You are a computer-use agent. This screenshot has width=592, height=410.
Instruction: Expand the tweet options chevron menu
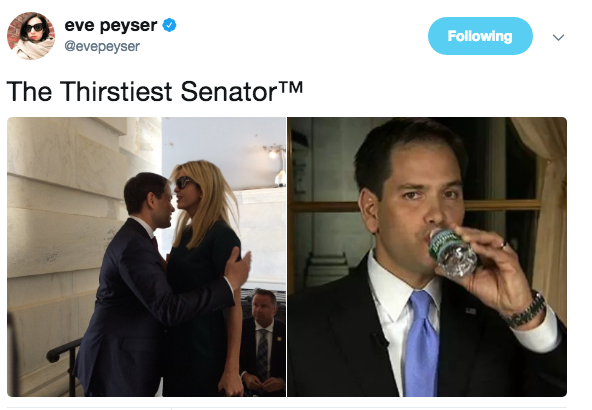558,37
